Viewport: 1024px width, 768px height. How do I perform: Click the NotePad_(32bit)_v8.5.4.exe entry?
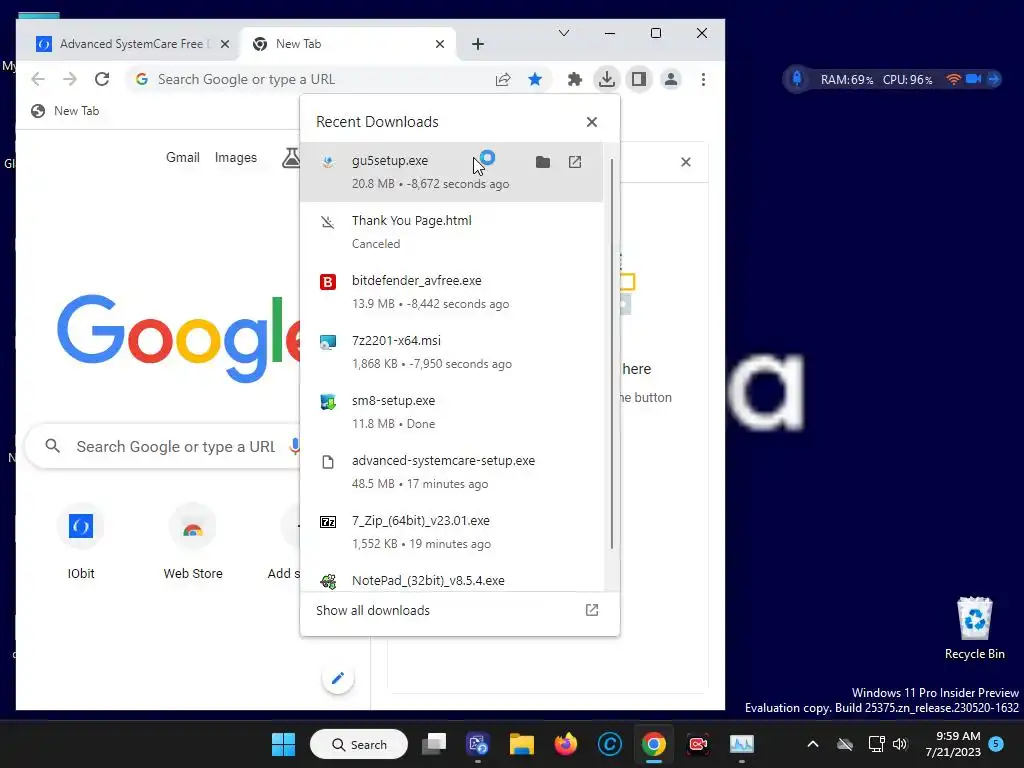pyautogui.click(x=452, y=578)
